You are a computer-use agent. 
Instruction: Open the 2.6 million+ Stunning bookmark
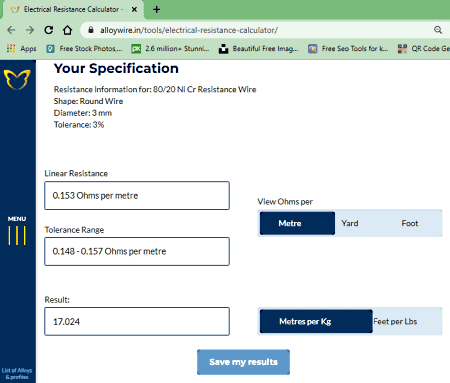[170, 49]
